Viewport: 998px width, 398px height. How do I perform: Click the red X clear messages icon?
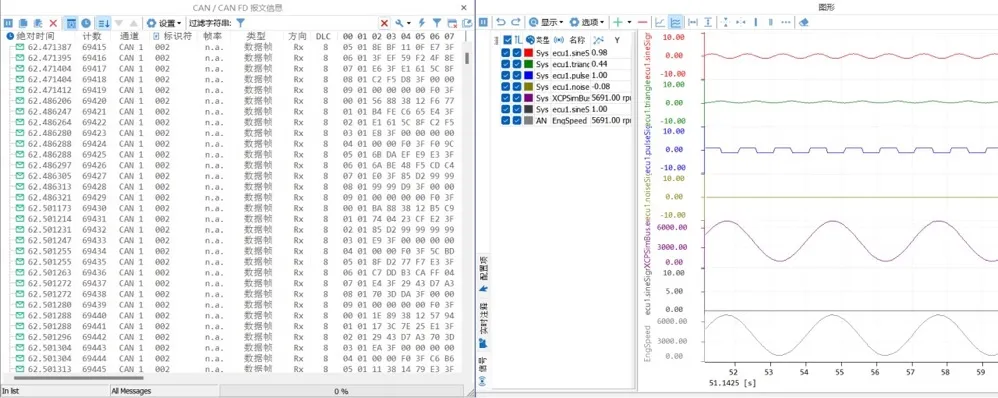coord(53,23)
